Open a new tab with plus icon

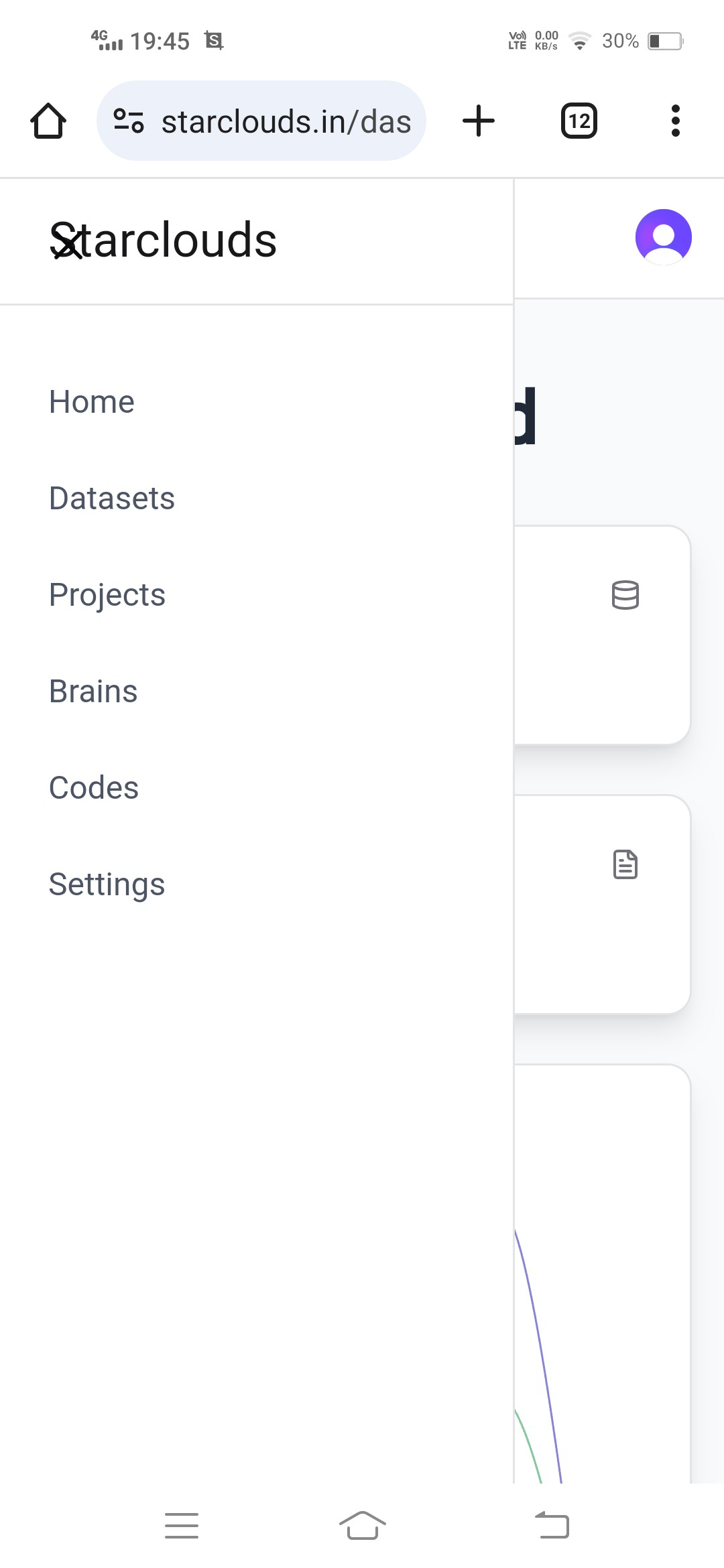[x=479, y=121]
